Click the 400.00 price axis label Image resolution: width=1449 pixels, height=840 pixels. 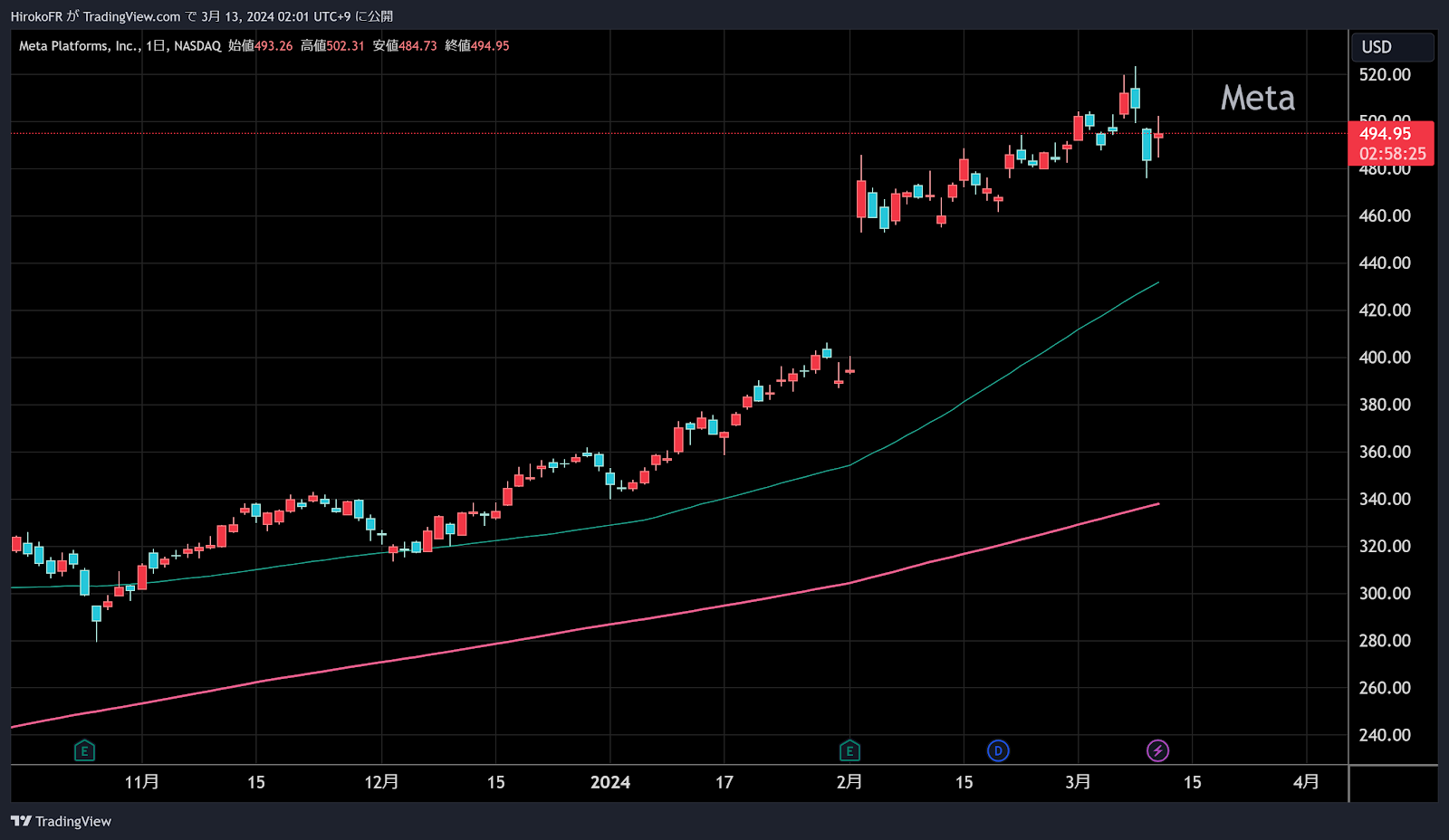1385,358
